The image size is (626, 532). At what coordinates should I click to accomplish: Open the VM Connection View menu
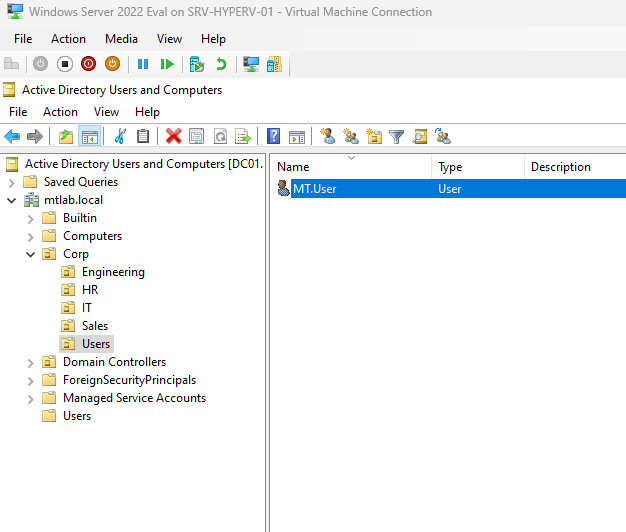coord(169,39)
